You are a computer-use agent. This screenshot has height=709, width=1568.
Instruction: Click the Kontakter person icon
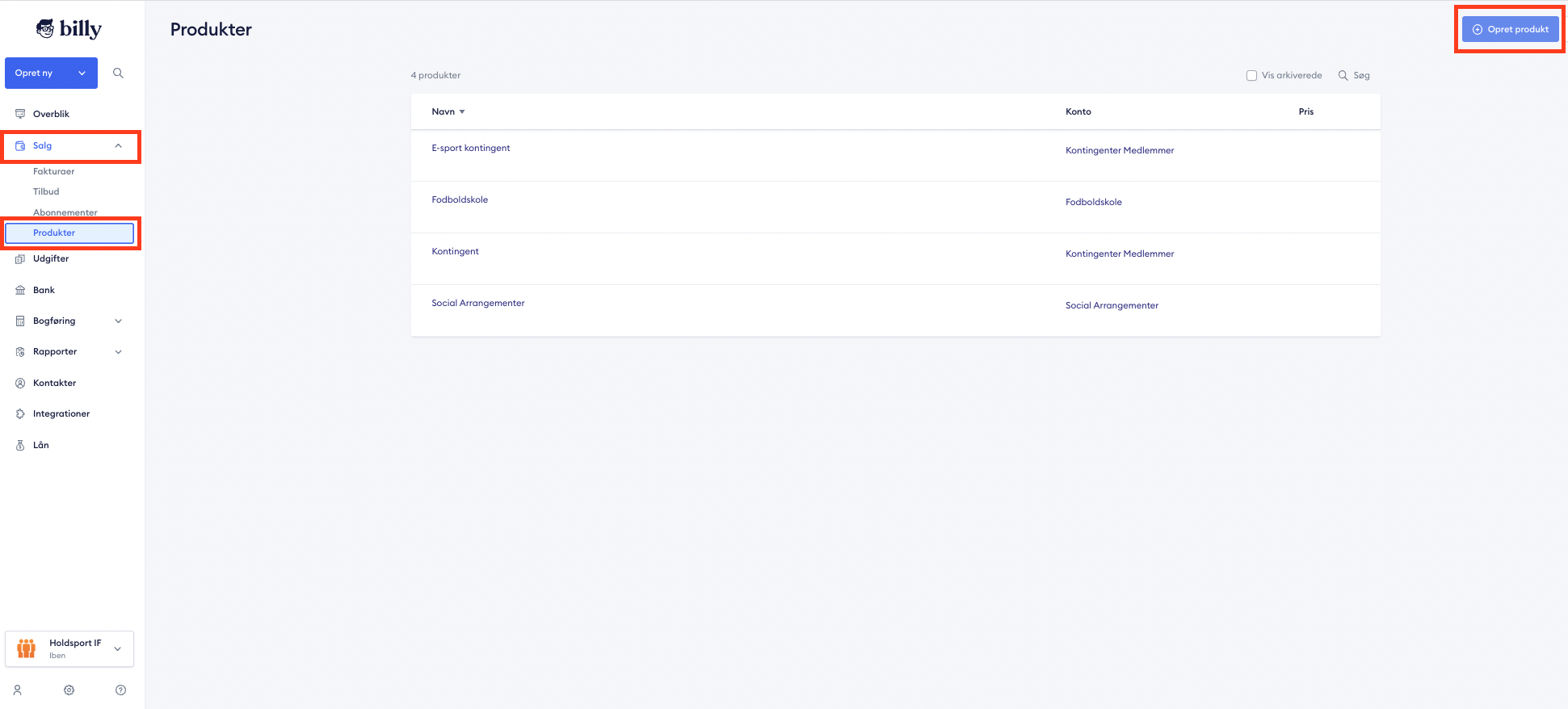click(x=20, y=383)
